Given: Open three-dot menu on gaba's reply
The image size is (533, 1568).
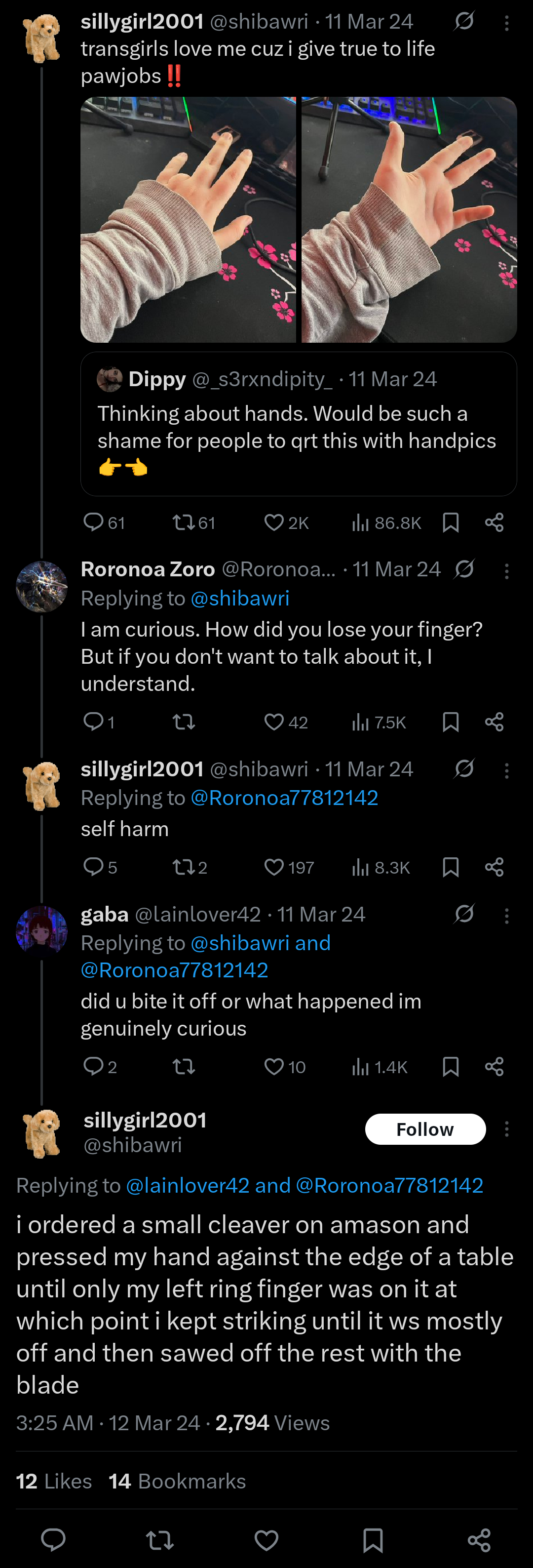Looking at the screenshot, I should click(x=506, y=916).
